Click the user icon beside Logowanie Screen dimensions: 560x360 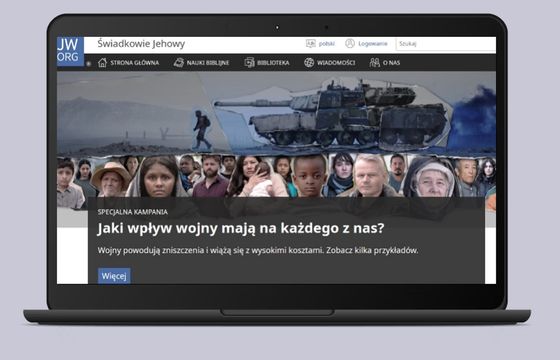[x=350, y=44]
